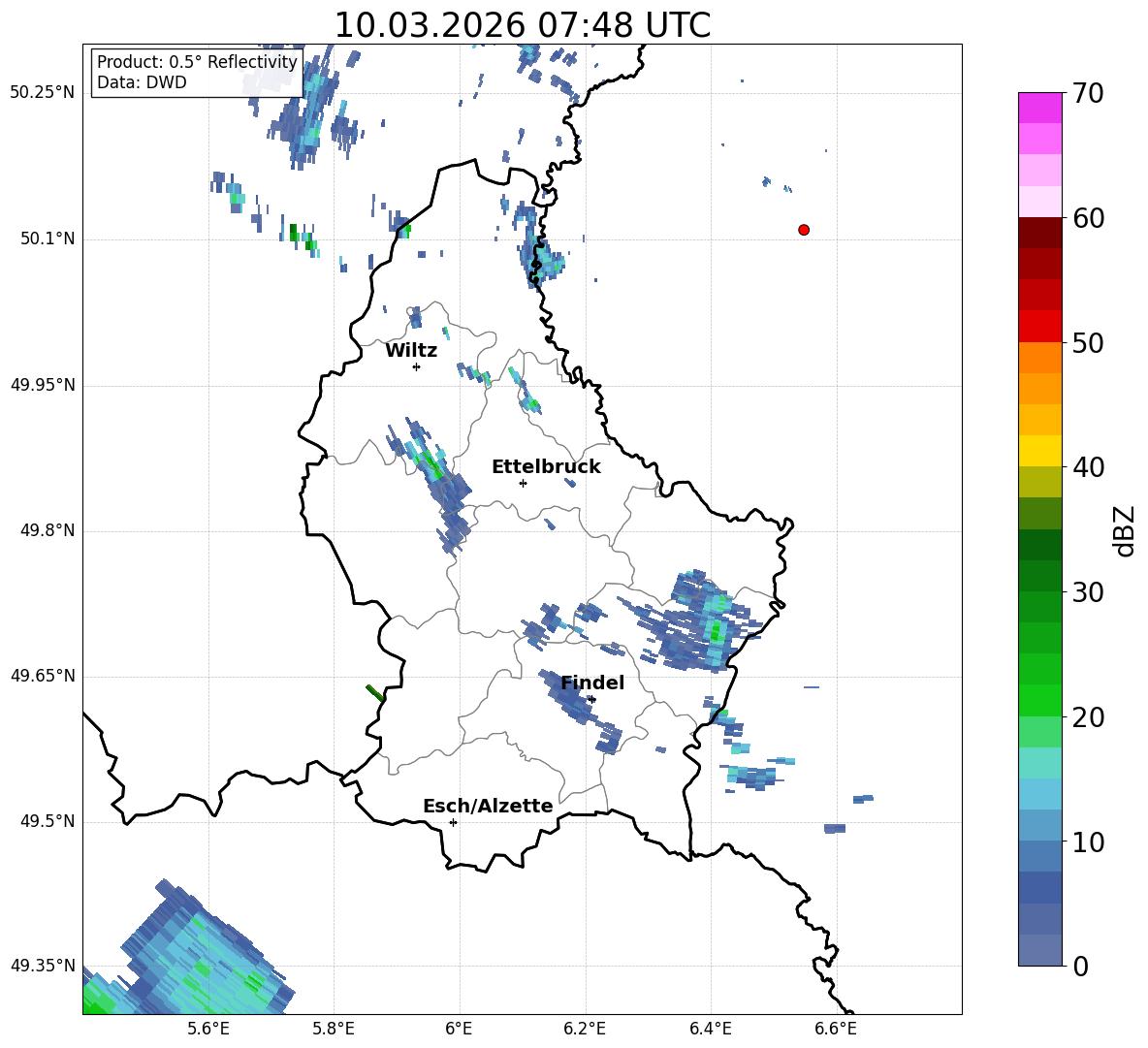Click the 50.25°N latitude label
The image size is (1148, 1048).
(43, 93)
